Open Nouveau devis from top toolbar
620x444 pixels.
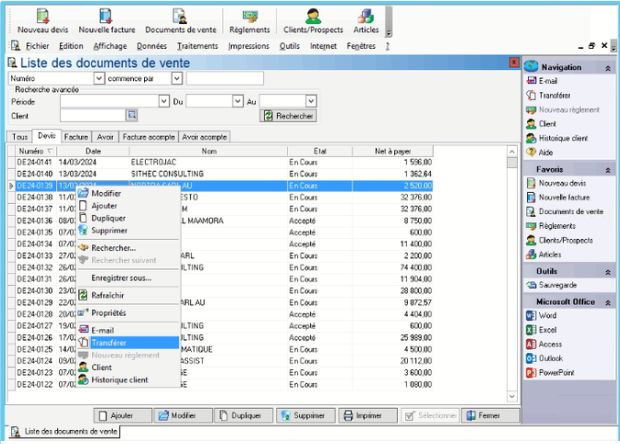click(42, 21)
